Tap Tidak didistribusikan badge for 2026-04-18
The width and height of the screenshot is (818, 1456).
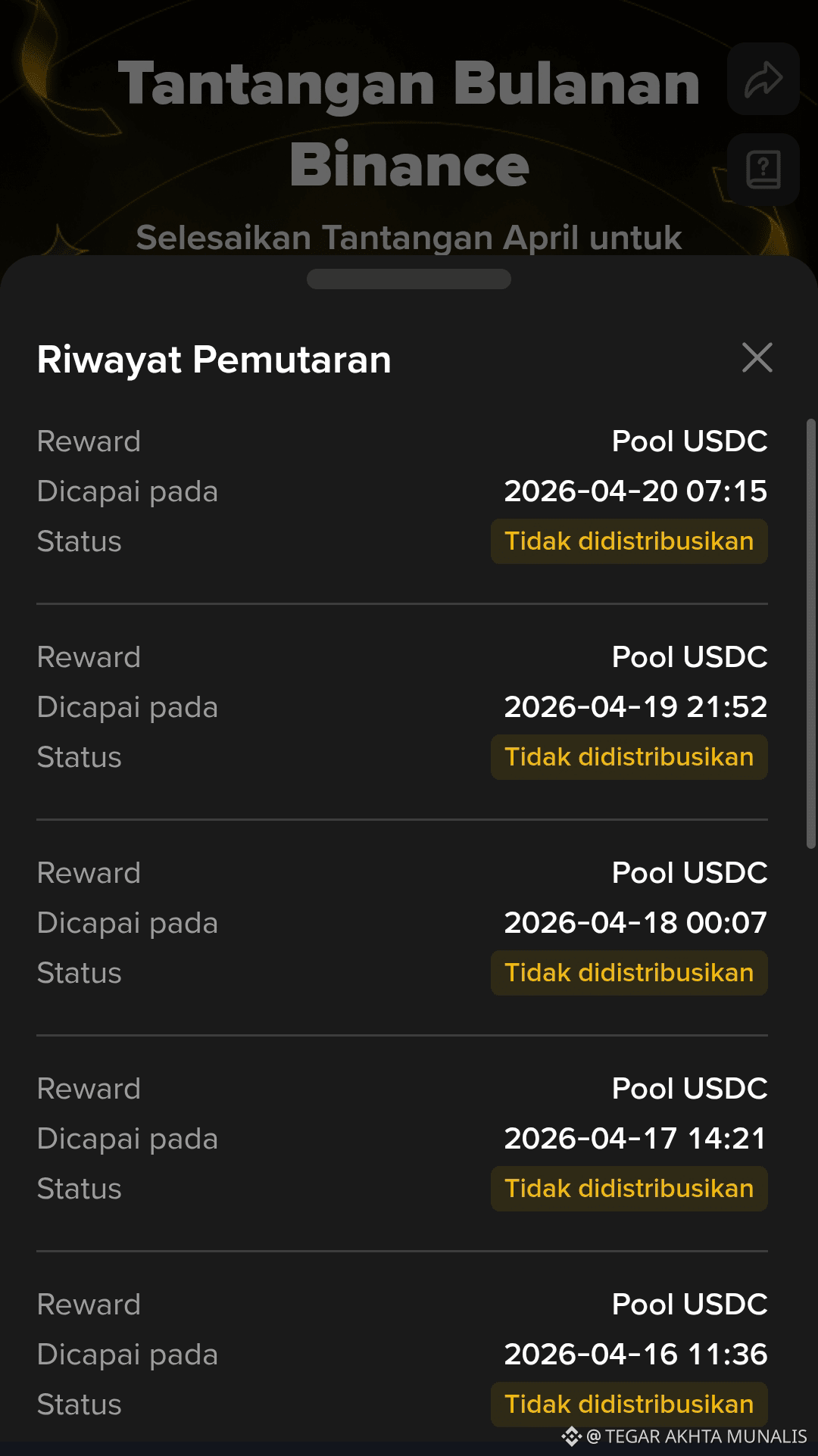pos(629,973)
